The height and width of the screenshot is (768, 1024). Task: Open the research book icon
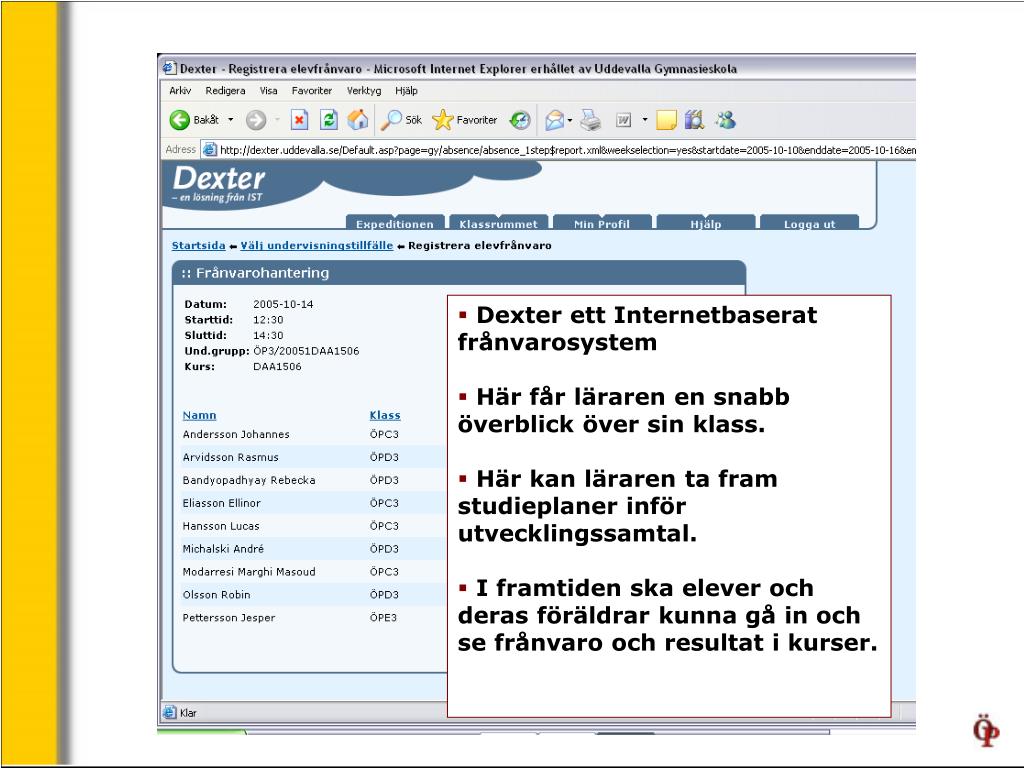click(694, 120)
